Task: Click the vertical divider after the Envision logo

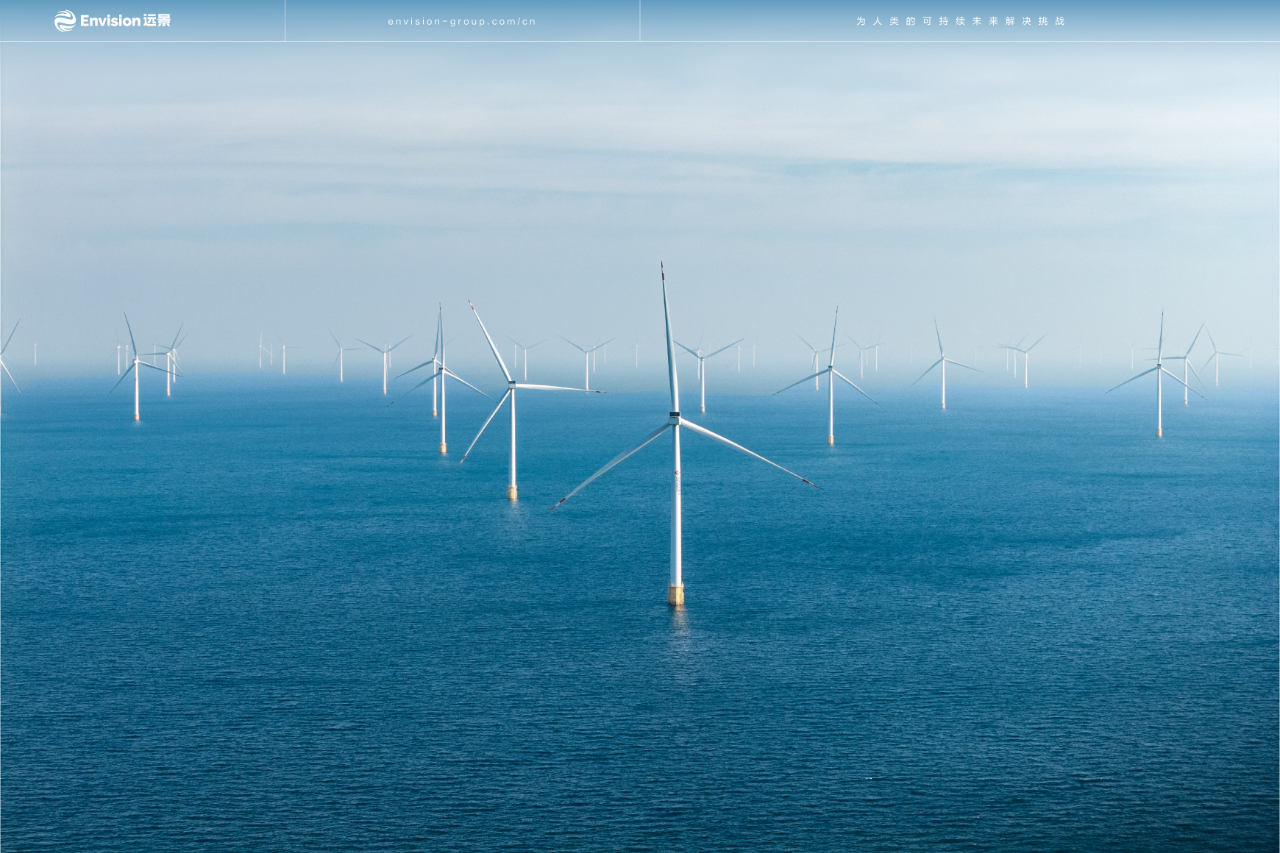Action: click(x=285, y=21)
